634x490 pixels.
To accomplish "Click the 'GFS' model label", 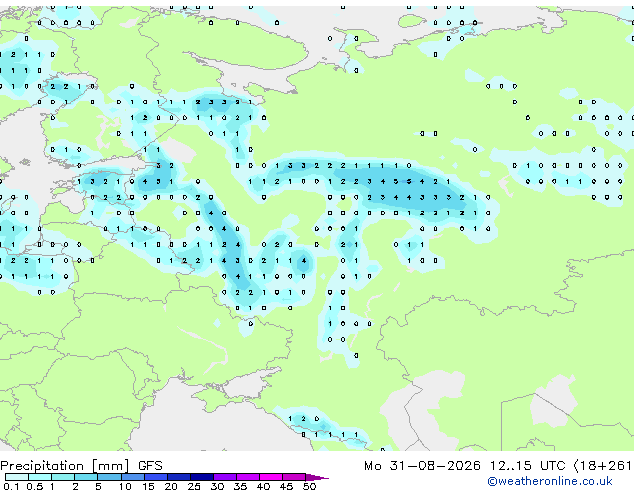I will coord(150,466).
